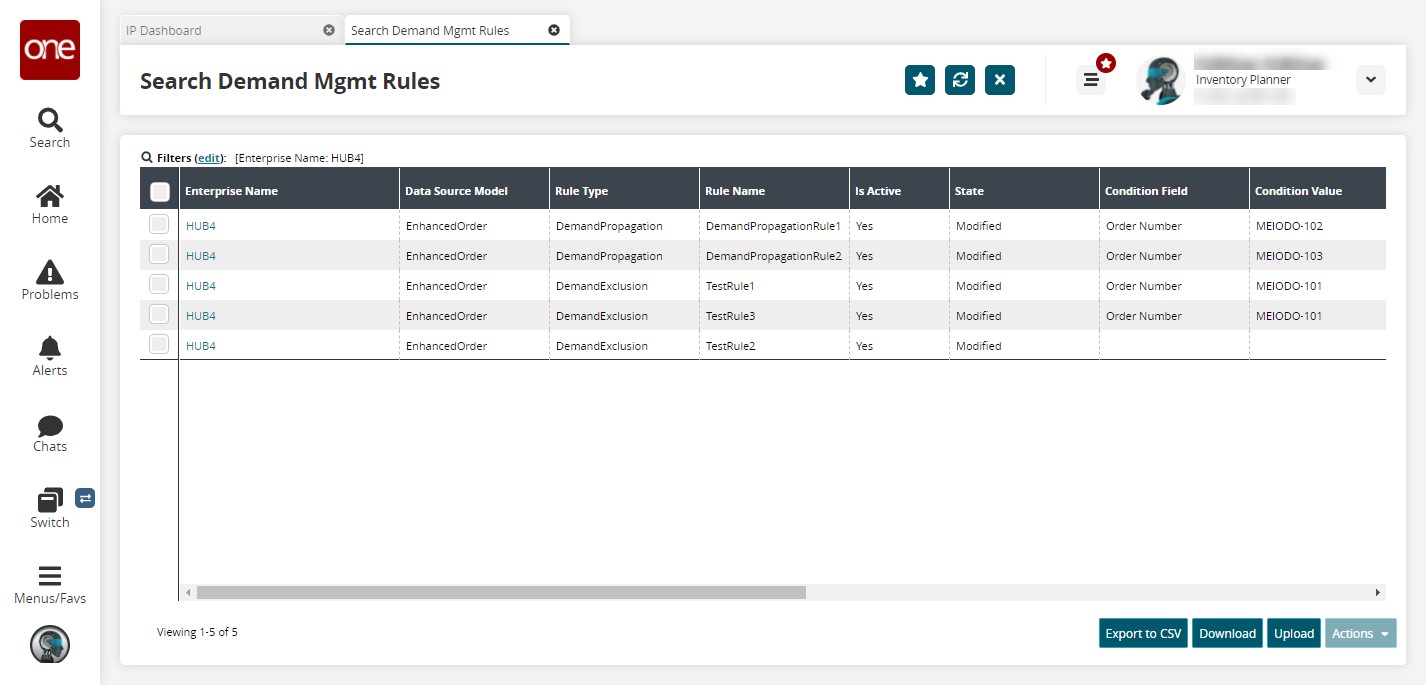This screenshot has width=1426, height=685.
Task: Click the Export to CSV button
Action: (1143, 633)
